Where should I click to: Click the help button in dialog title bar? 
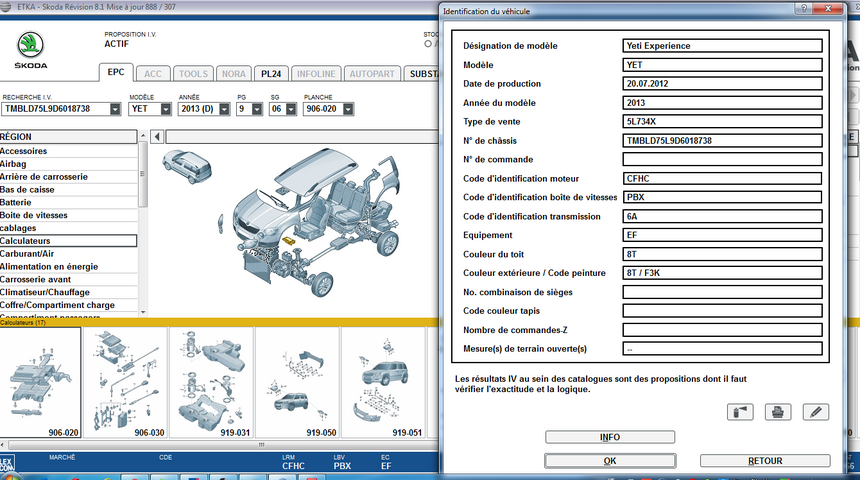click(x=805, y=8)
